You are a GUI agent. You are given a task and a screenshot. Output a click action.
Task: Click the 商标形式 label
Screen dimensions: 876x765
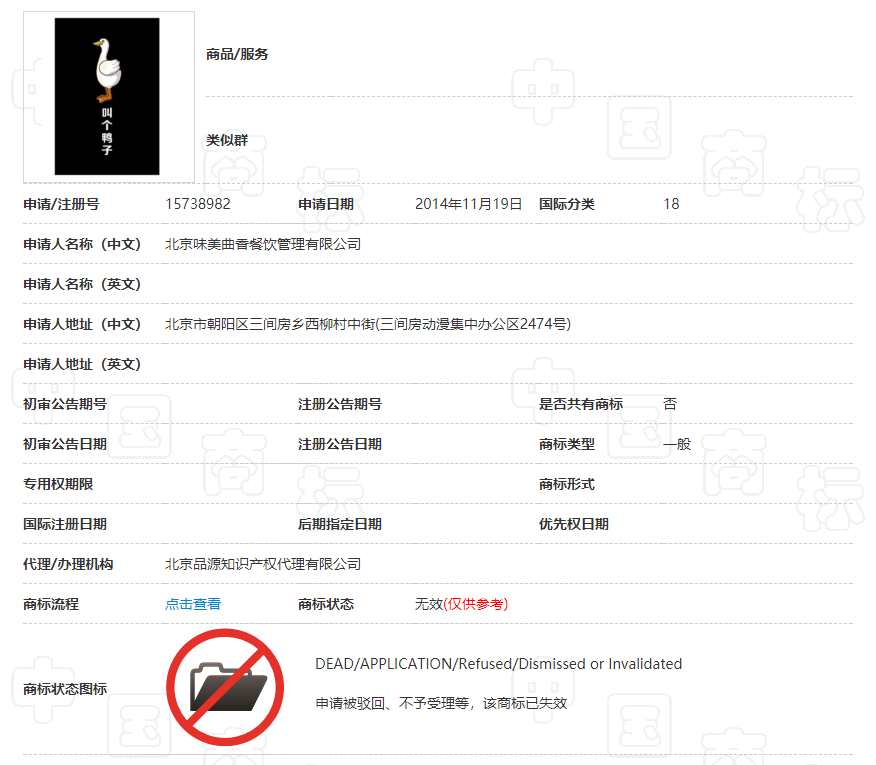coord(566,484)
